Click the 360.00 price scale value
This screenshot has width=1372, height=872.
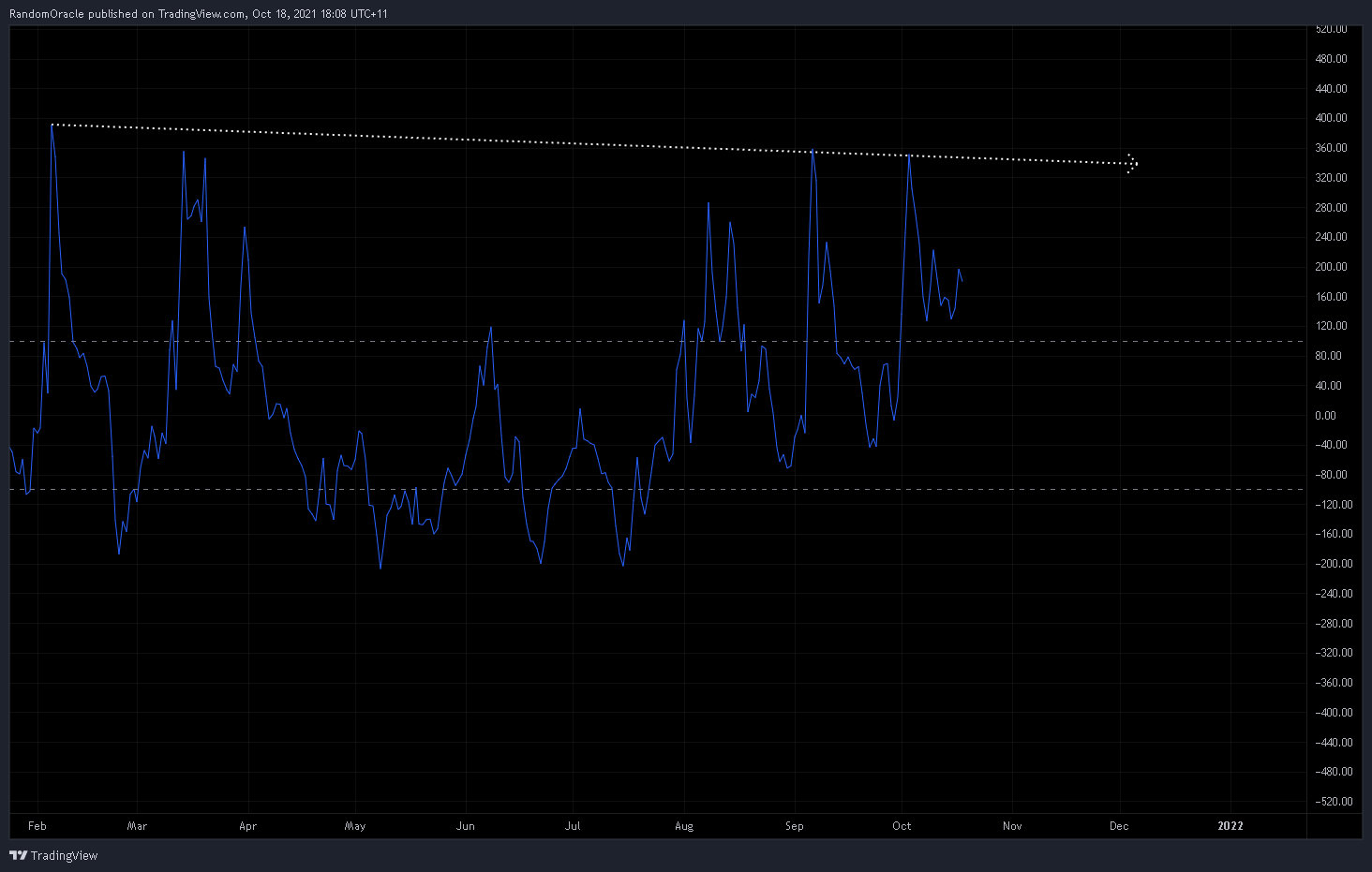pos(1331,148)
